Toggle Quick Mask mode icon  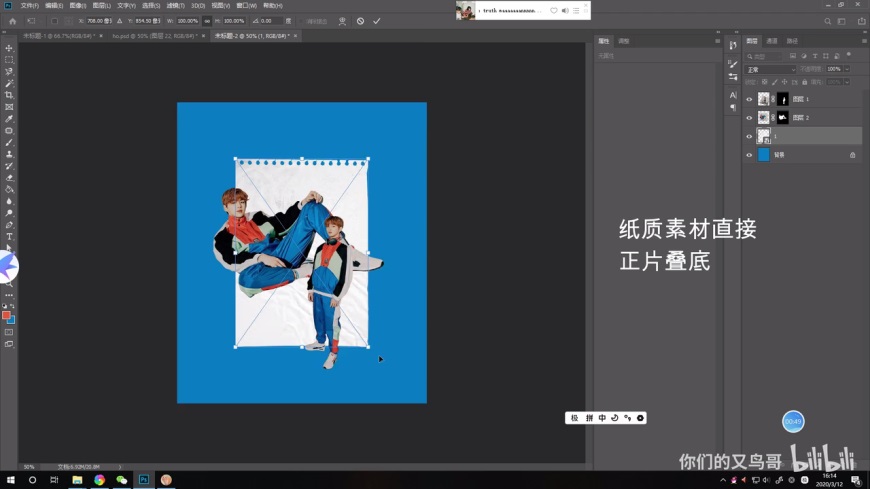(9, 332)
